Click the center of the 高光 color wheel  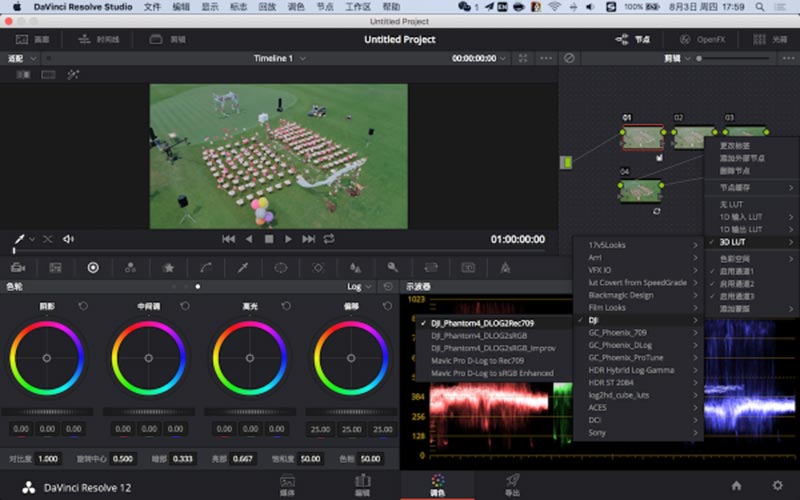(x=249, y=357)
